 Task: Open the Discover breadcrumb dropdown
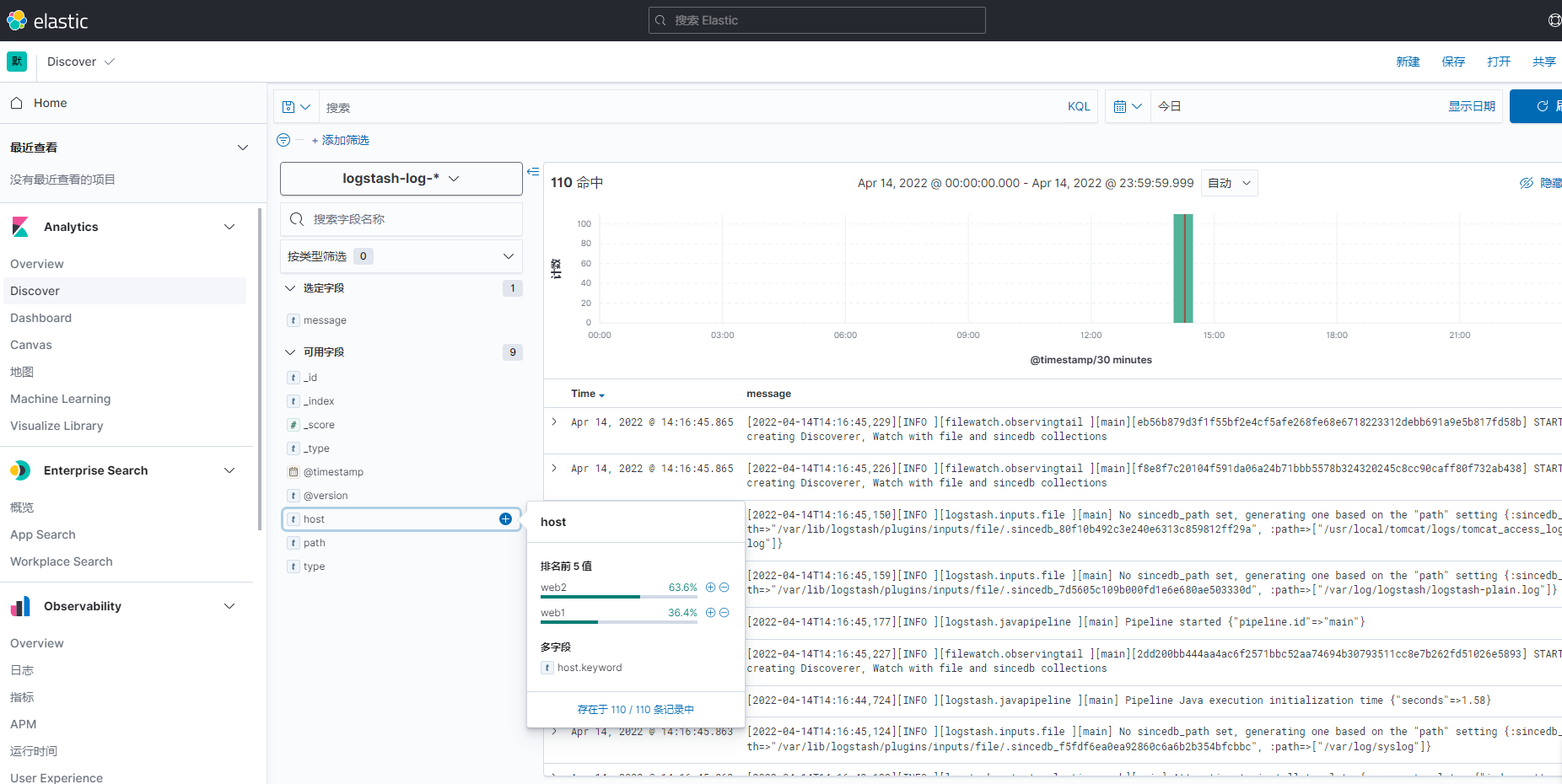coord(81,62)
